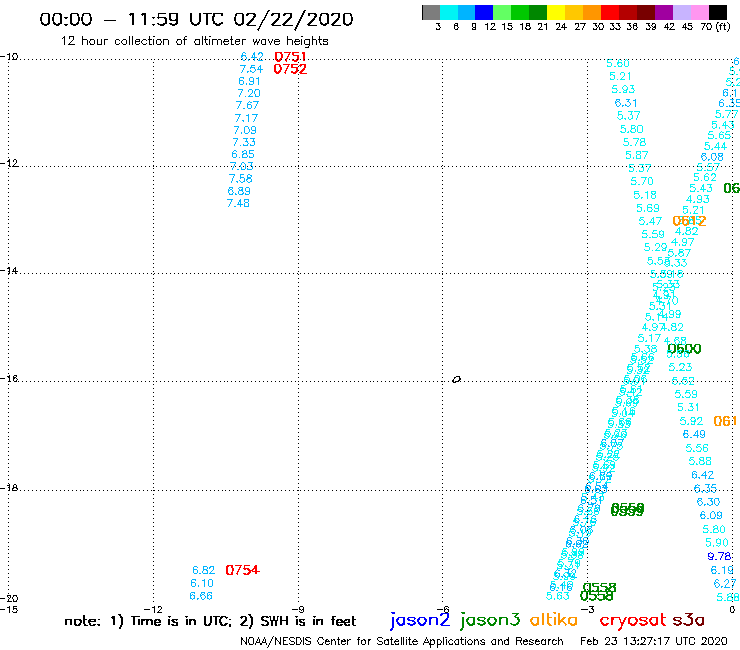Click the lavender swatch in the color bar
Image resolution: width=740 pixels, height=650 pixels.
[681, 12]
